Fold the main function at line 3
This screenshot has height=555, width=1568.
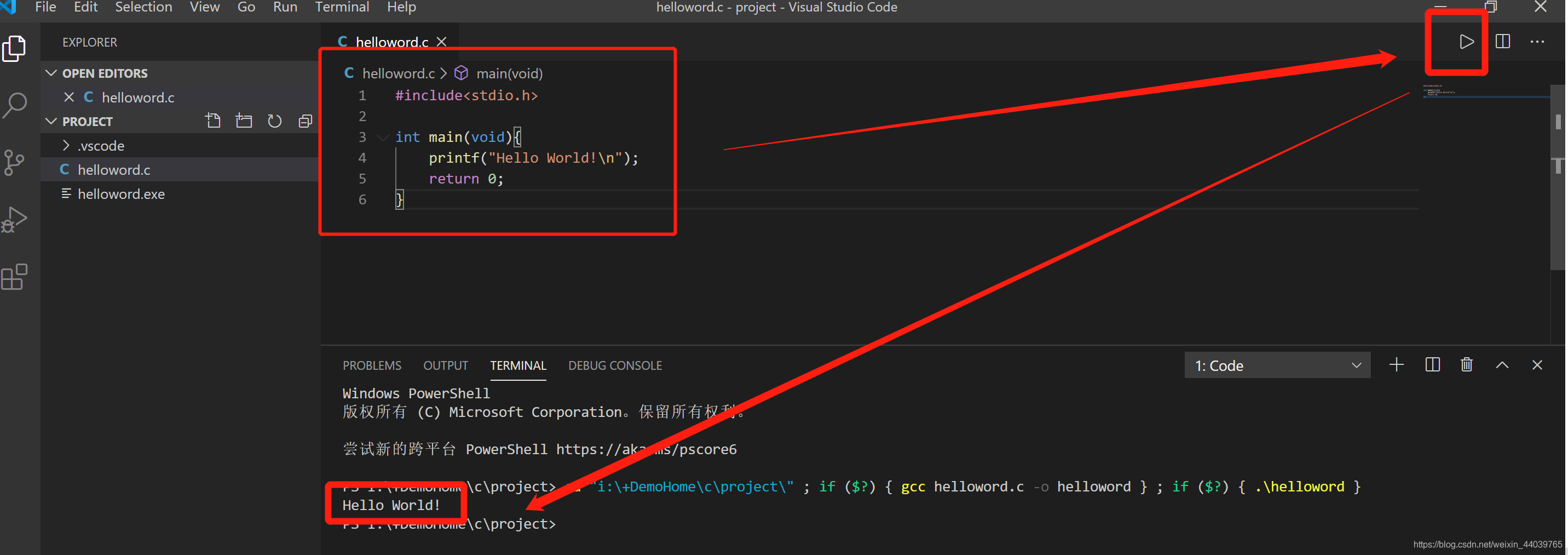coord(383,137)
